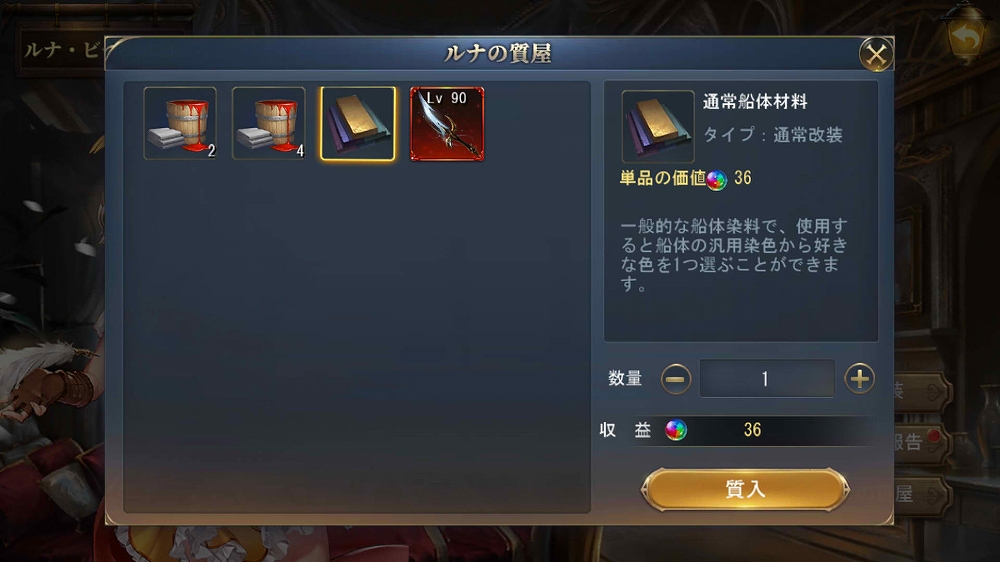
Task: Click the ルナ・ビ name plate at top left
Action: (62, 50)
